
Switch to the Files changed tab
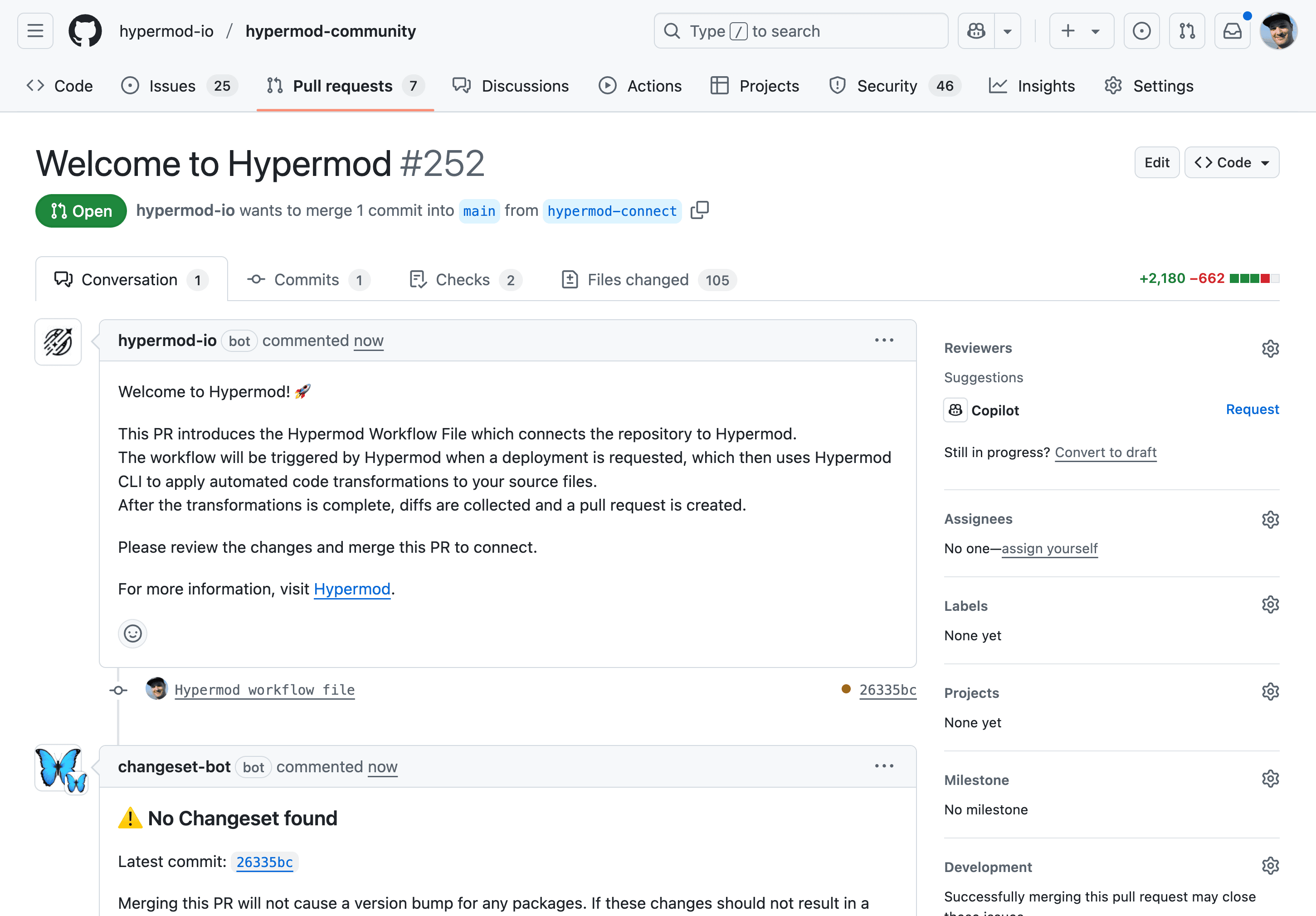tap(649, 279)
